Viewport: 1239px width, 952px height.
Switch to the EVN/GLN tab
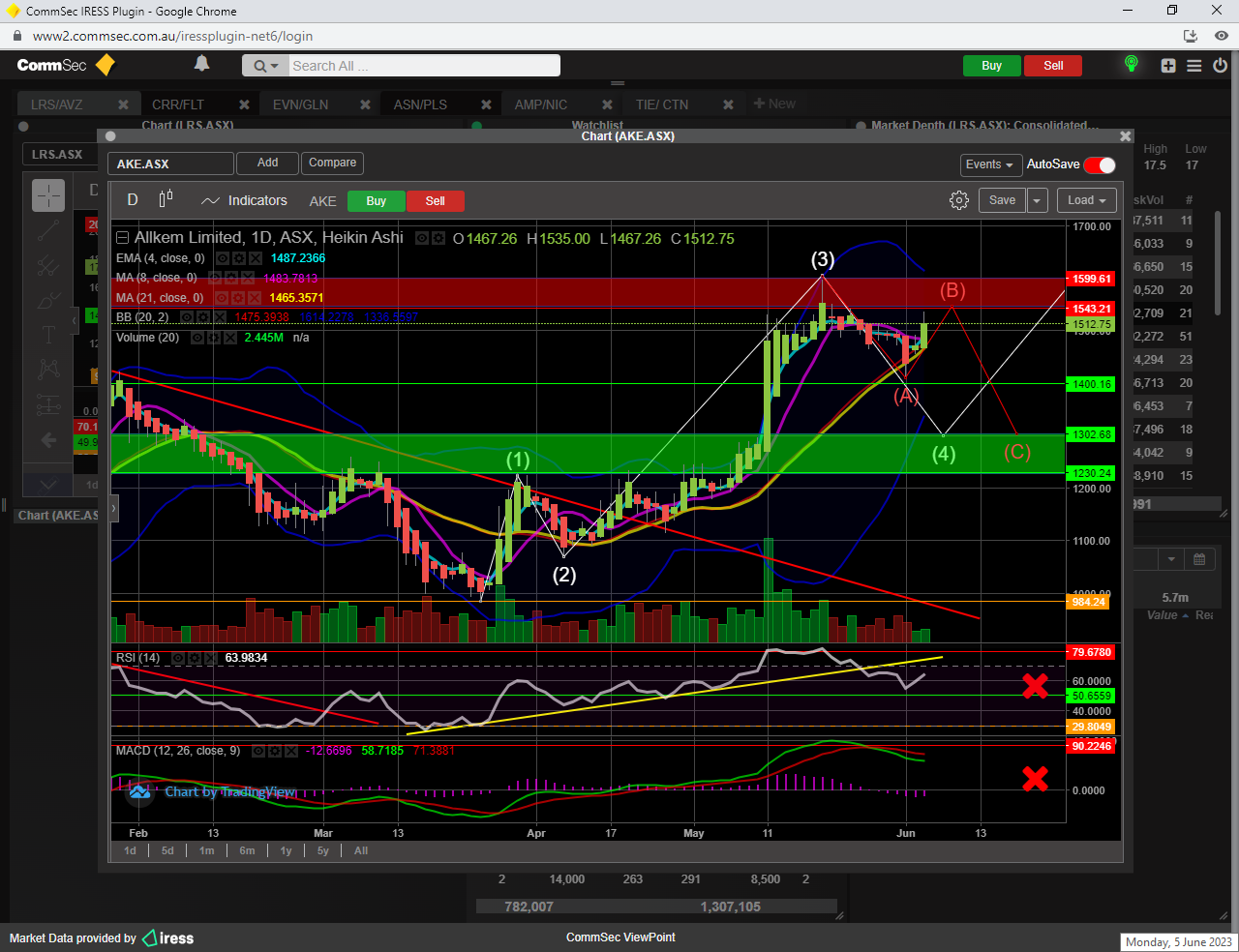coord(300,104)
